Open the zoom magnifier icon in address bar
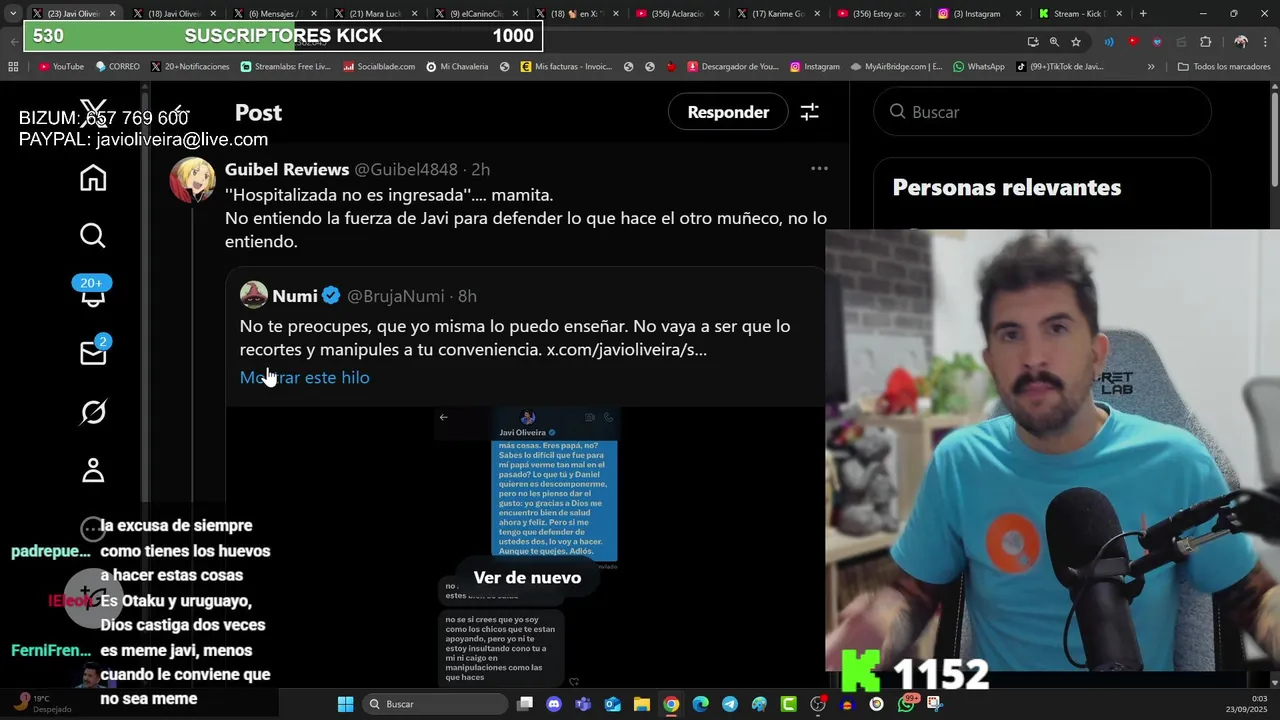The width and height of the screenshot is (1280, 720). [1054, 41]
